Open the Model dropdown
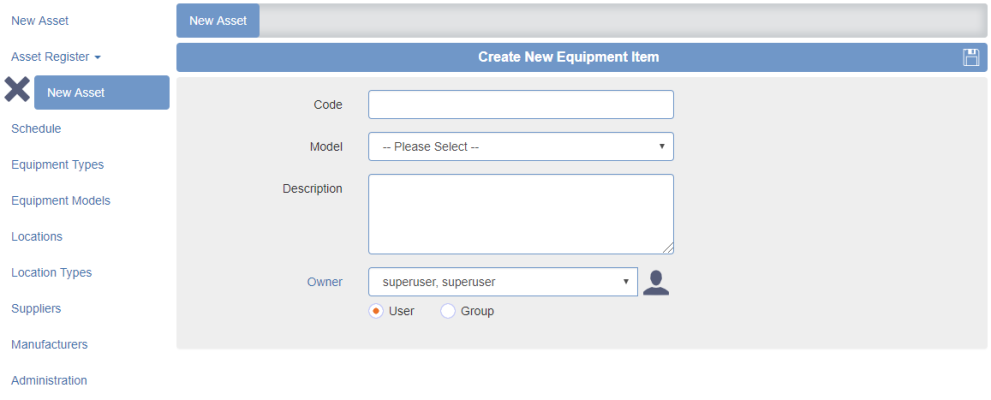This screenshot has width=991, height=400. (521, 147)
